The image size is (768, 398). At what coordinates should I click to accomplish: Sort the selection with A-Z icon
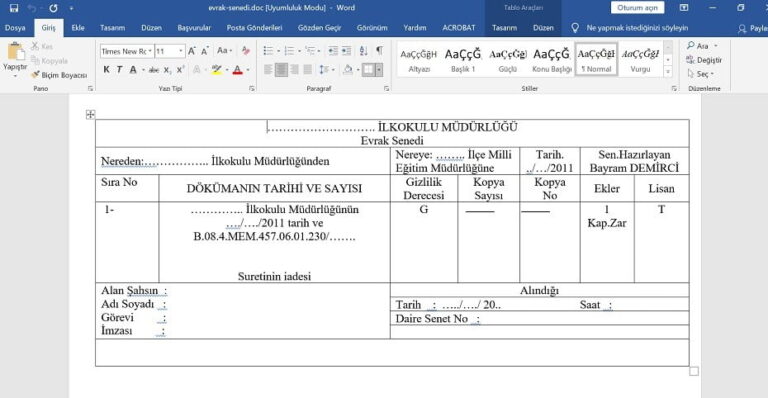tap(363, 51)
